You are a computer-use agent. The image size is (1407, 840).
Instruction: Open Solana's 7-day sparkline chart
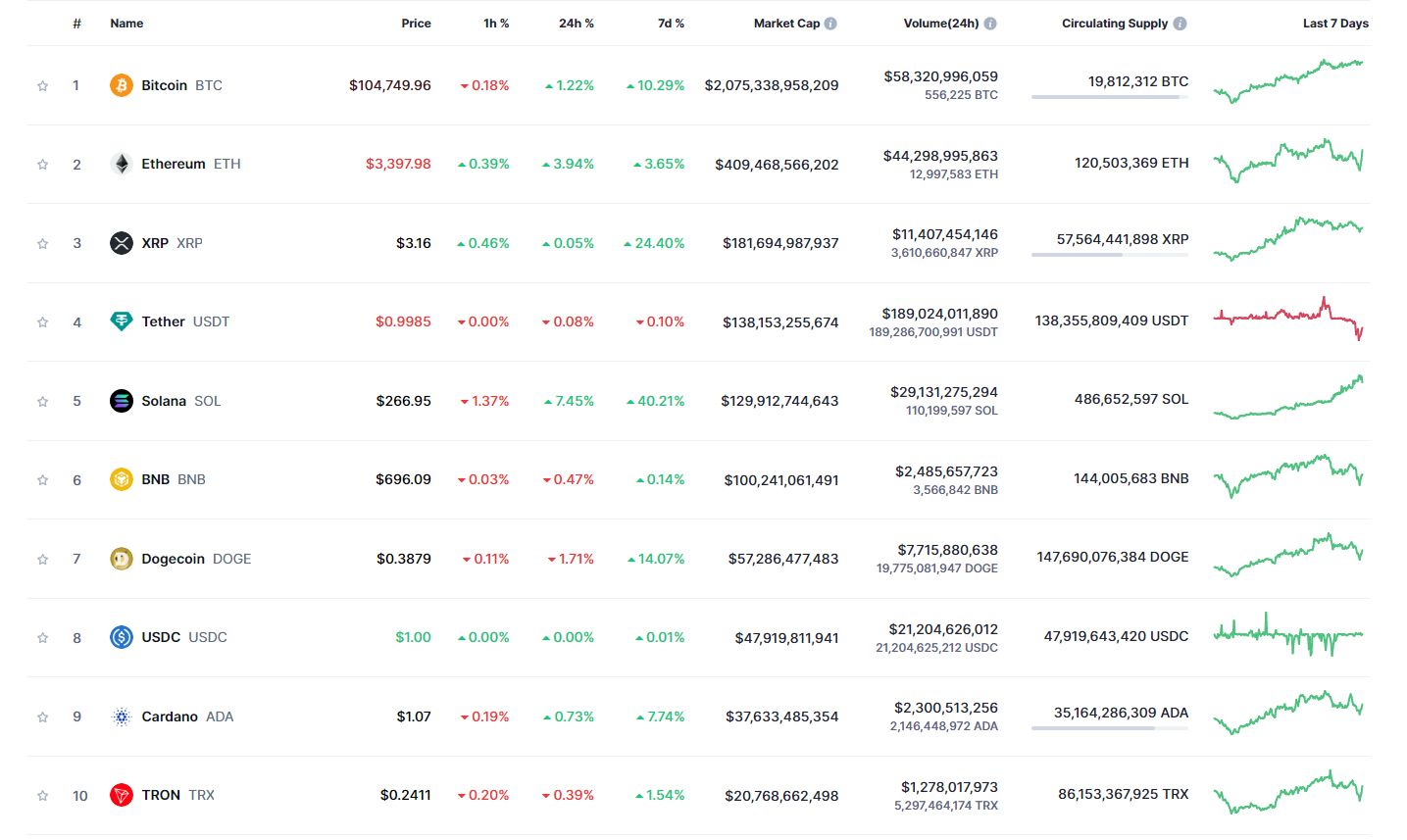[x=1288, y=397]
